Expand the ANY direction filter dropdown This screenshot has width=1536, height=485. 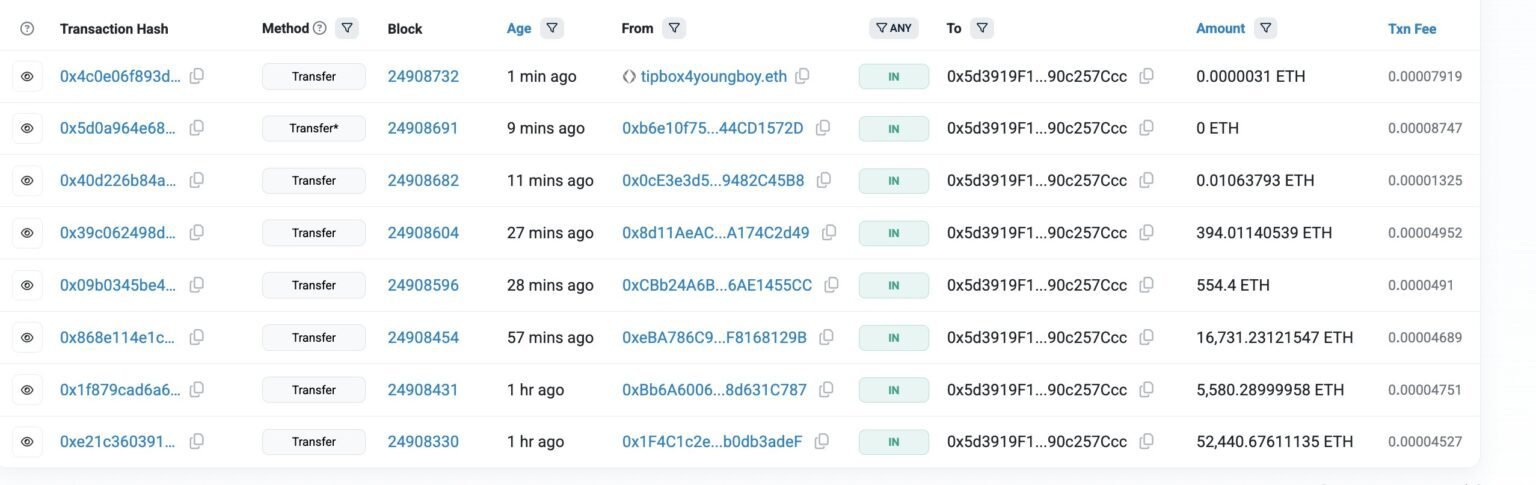[x=893, y=28]
